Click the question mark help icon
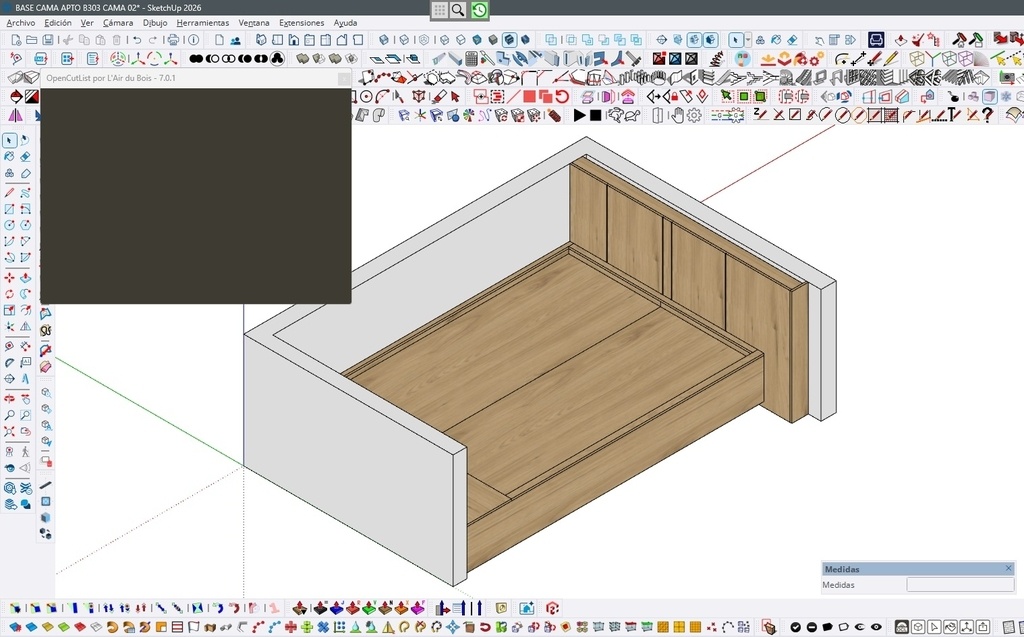Viewport: 1024px width, 637px height. (x=987, y=115)
